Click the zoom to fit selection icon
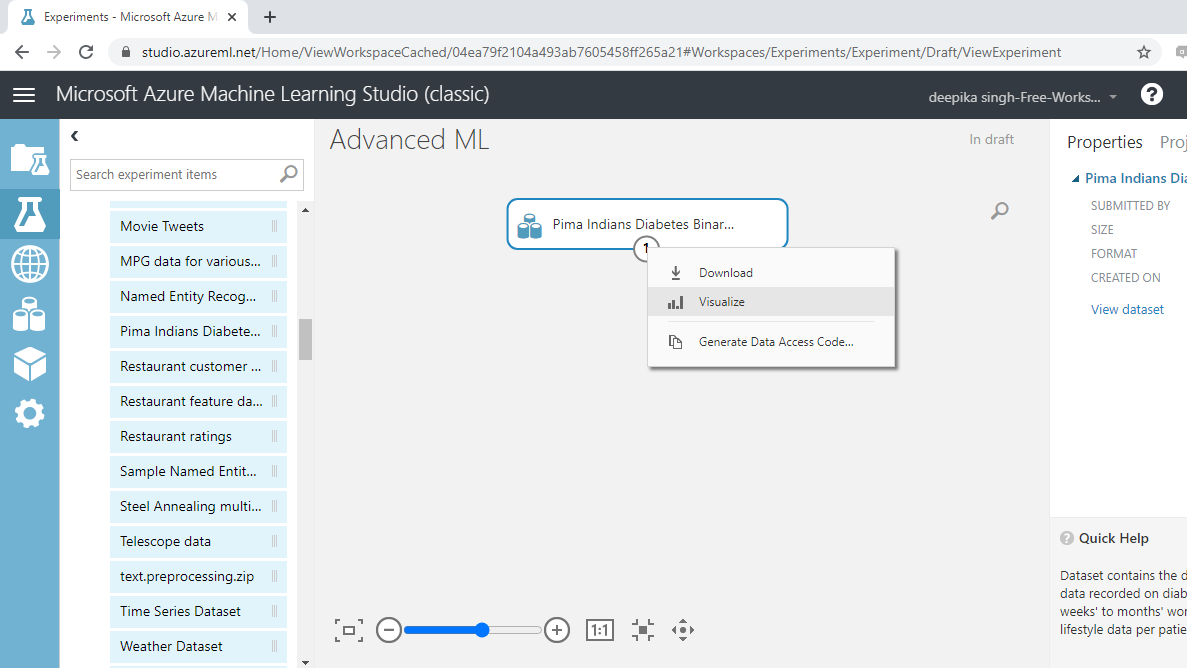Screen dimensions: 1187x668 [643, 630]
